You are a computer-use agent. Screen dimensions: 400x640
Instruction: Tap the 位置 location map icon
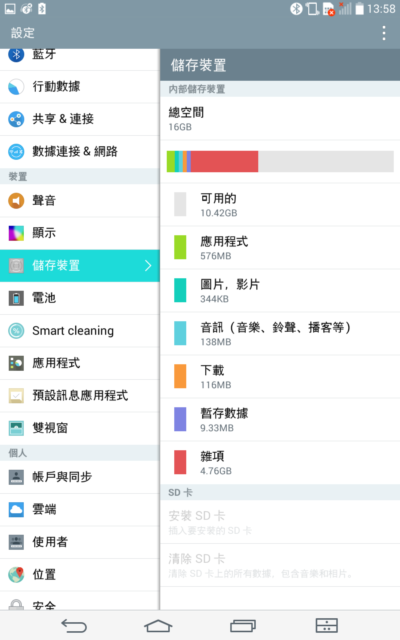[16, 574]
